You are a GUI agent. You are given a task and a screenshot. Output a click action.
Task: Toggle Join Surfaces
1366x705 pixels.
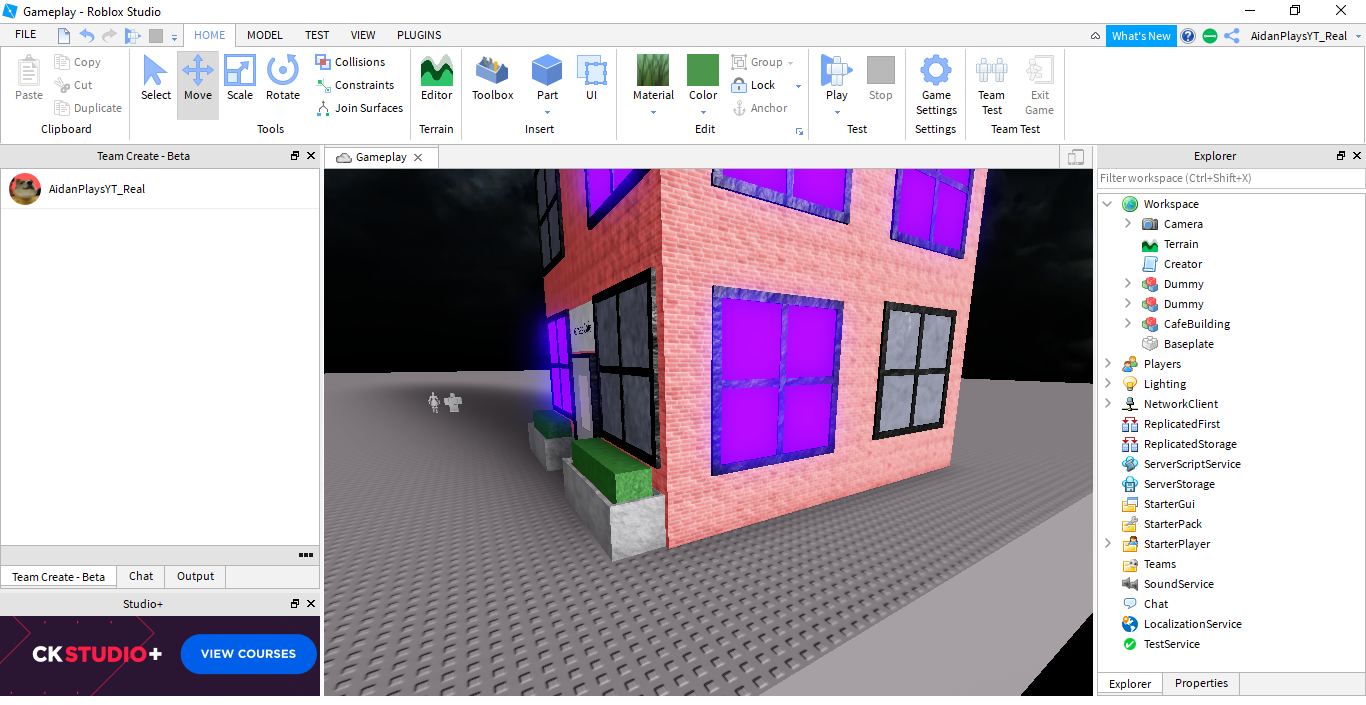pos(360,108)
